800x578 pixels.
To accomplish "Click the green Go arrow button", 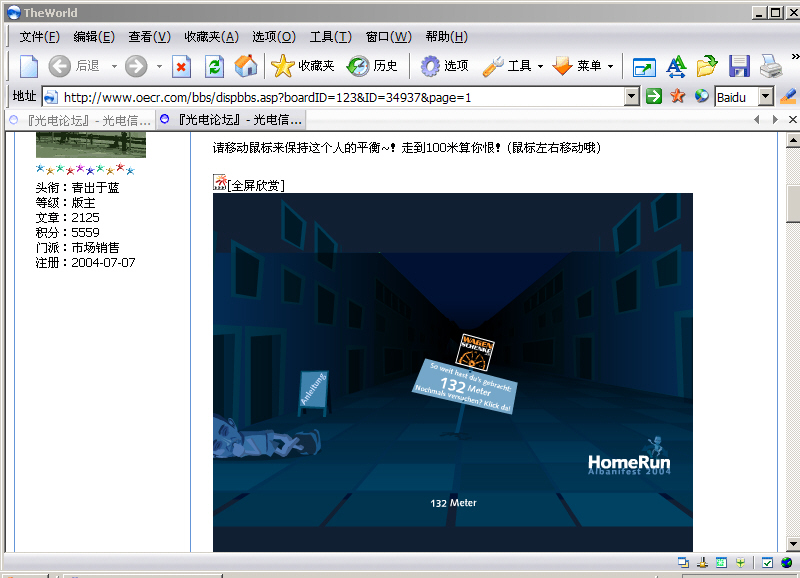I will coord(654,96).
